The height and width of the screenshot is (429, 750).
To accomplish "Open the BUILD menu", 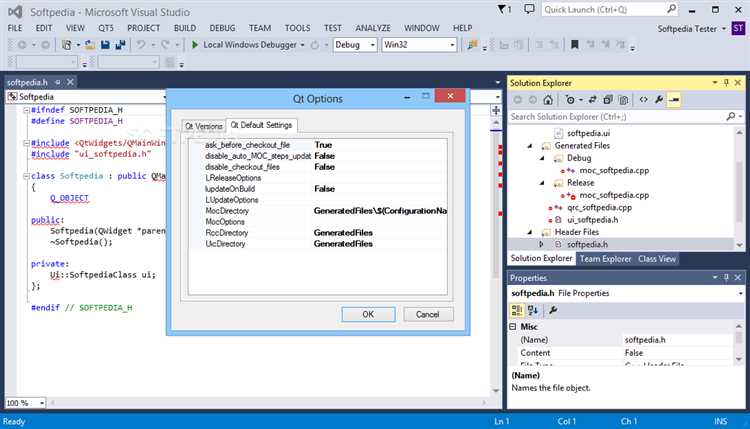I will 185,28.
